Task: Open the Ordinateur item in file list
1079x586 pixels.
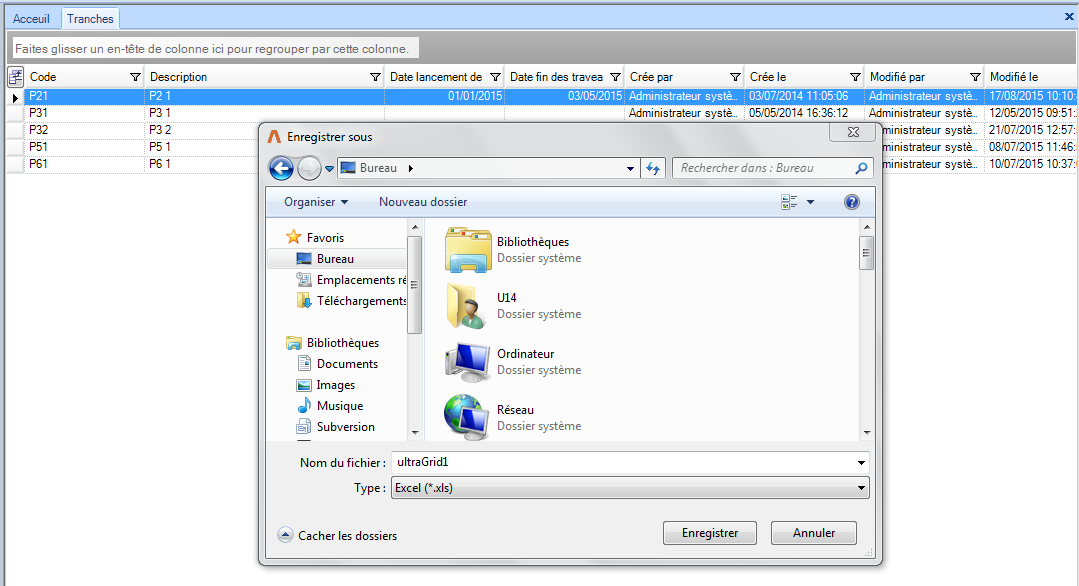Action: coord(468,362)
